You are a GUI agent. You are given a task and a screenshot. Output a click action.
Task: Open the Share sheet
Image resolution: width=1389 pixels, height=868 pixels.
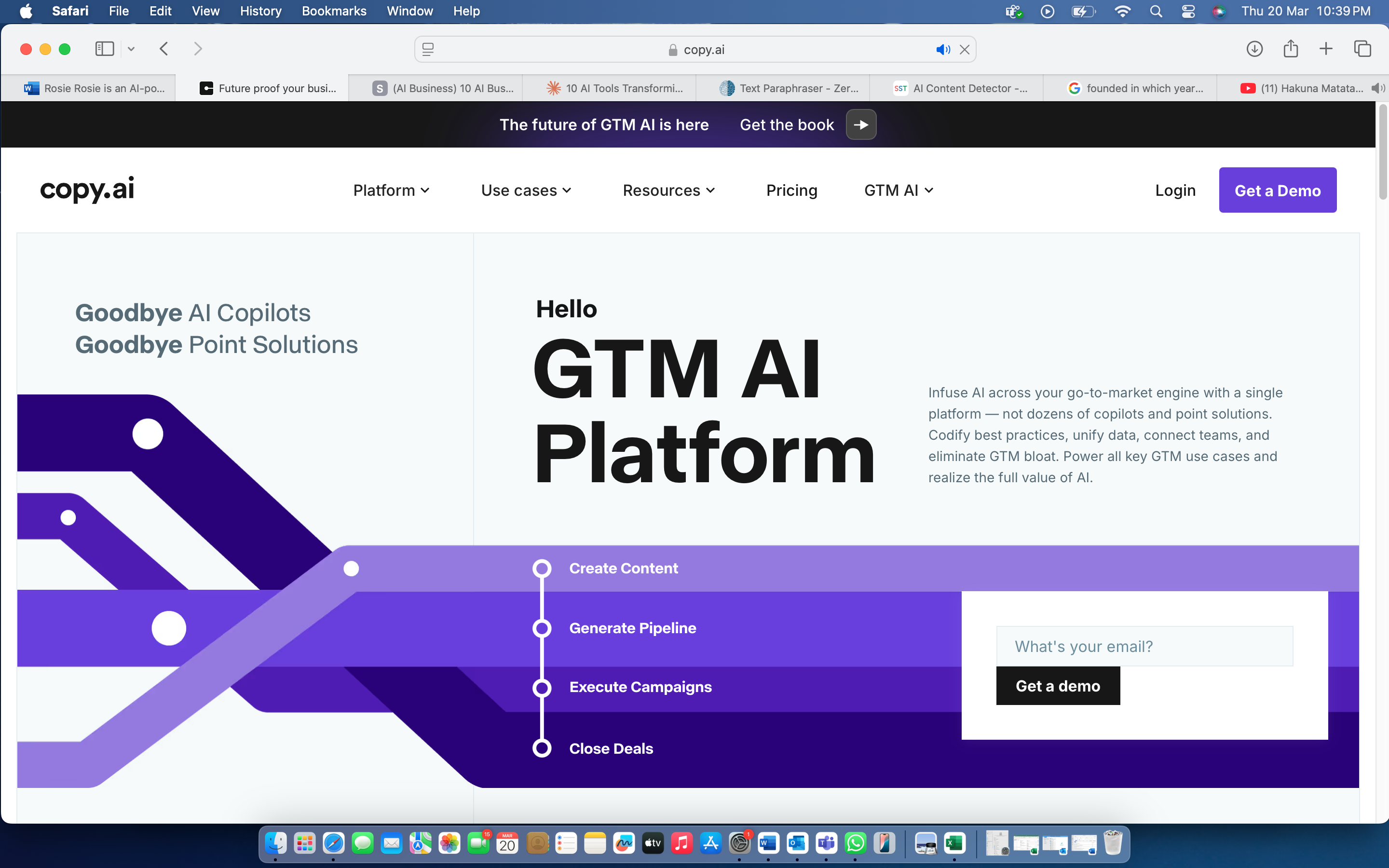coord(1290,49)
